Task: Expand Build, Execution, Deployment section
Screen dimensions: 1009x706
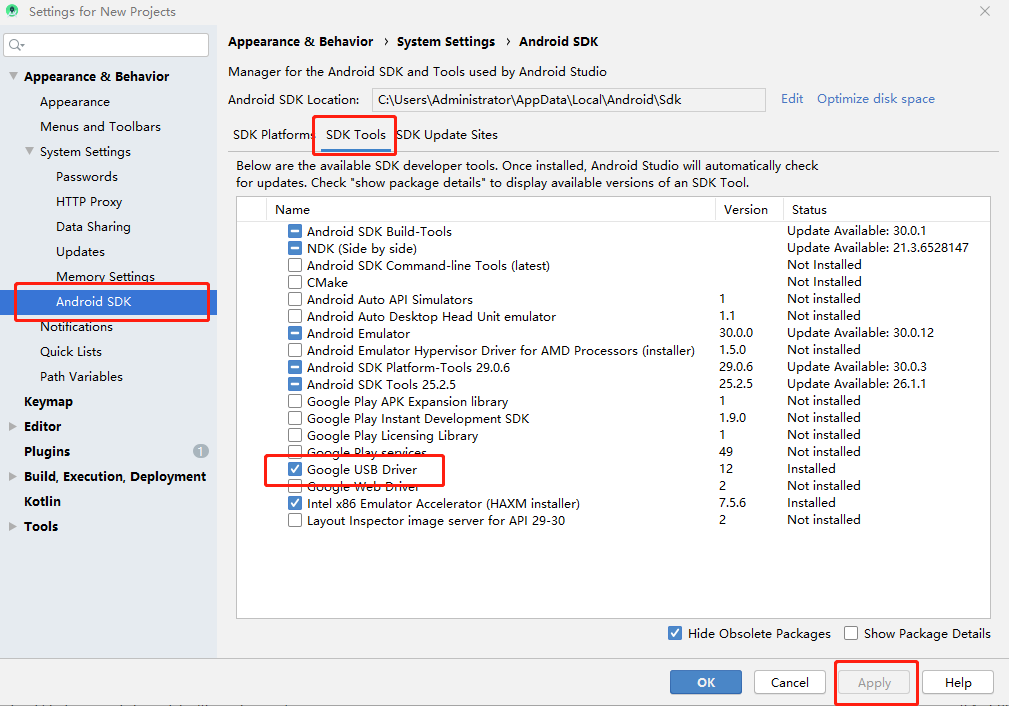Action: pos(13,476)
